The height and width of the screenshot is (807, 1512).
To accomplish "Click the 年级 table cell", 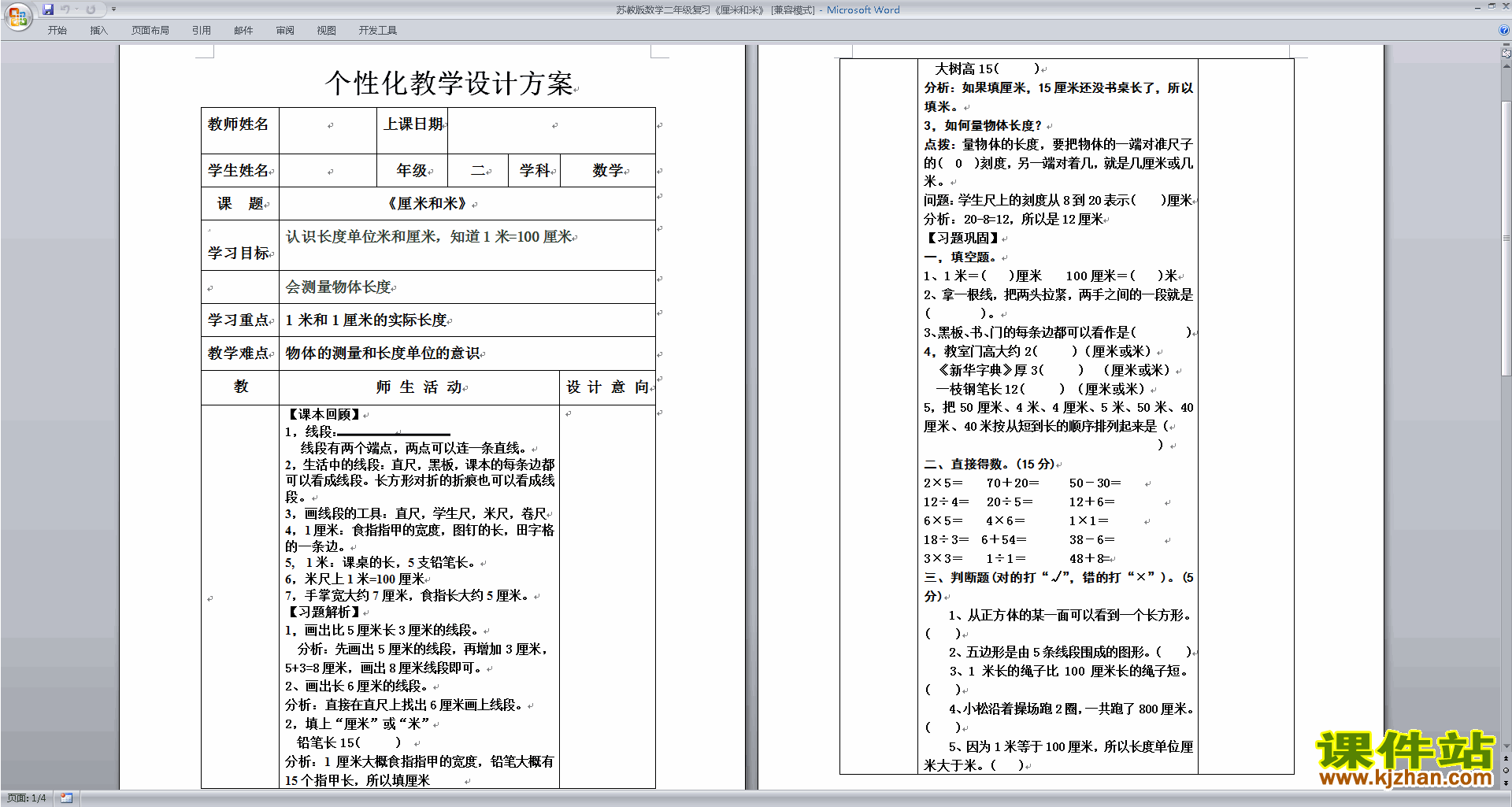I will click(x=412, y=170).
